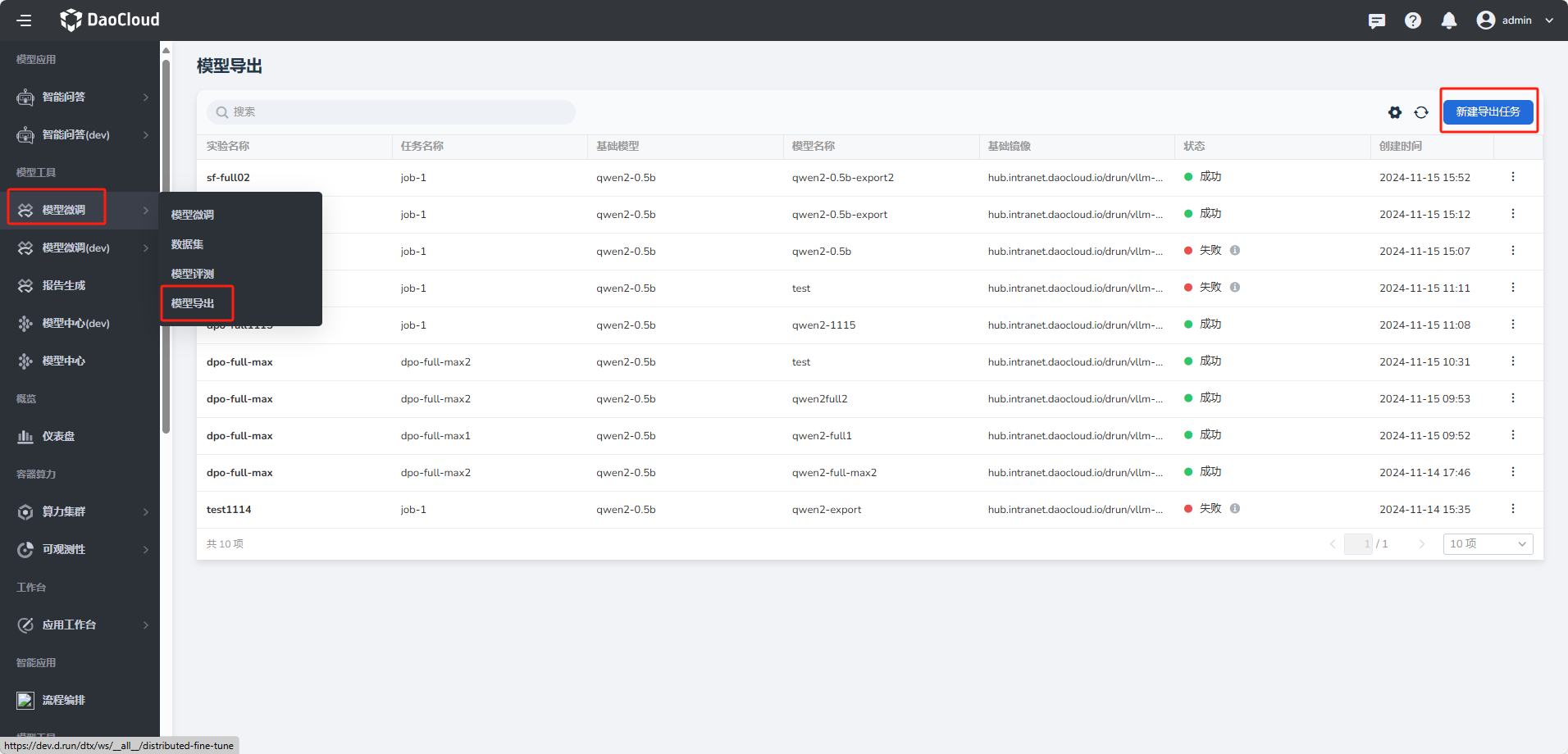Click the 状态 column header
Viewport: 1568px width, 754px height.
(x=1194, y=147)
